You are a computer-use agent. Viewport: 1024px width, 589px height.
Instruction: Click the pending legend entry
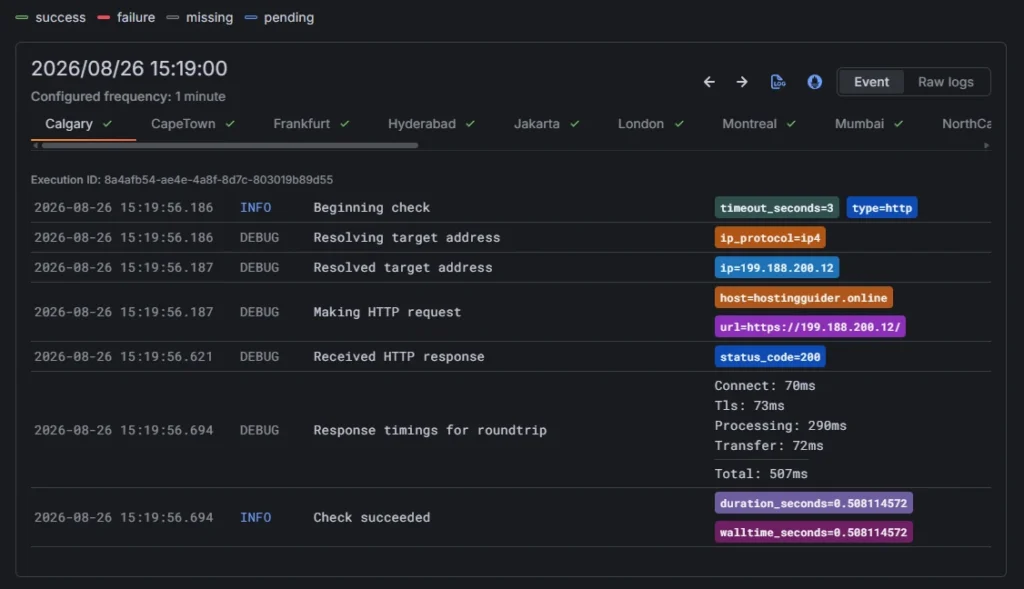tap(279, 18)
